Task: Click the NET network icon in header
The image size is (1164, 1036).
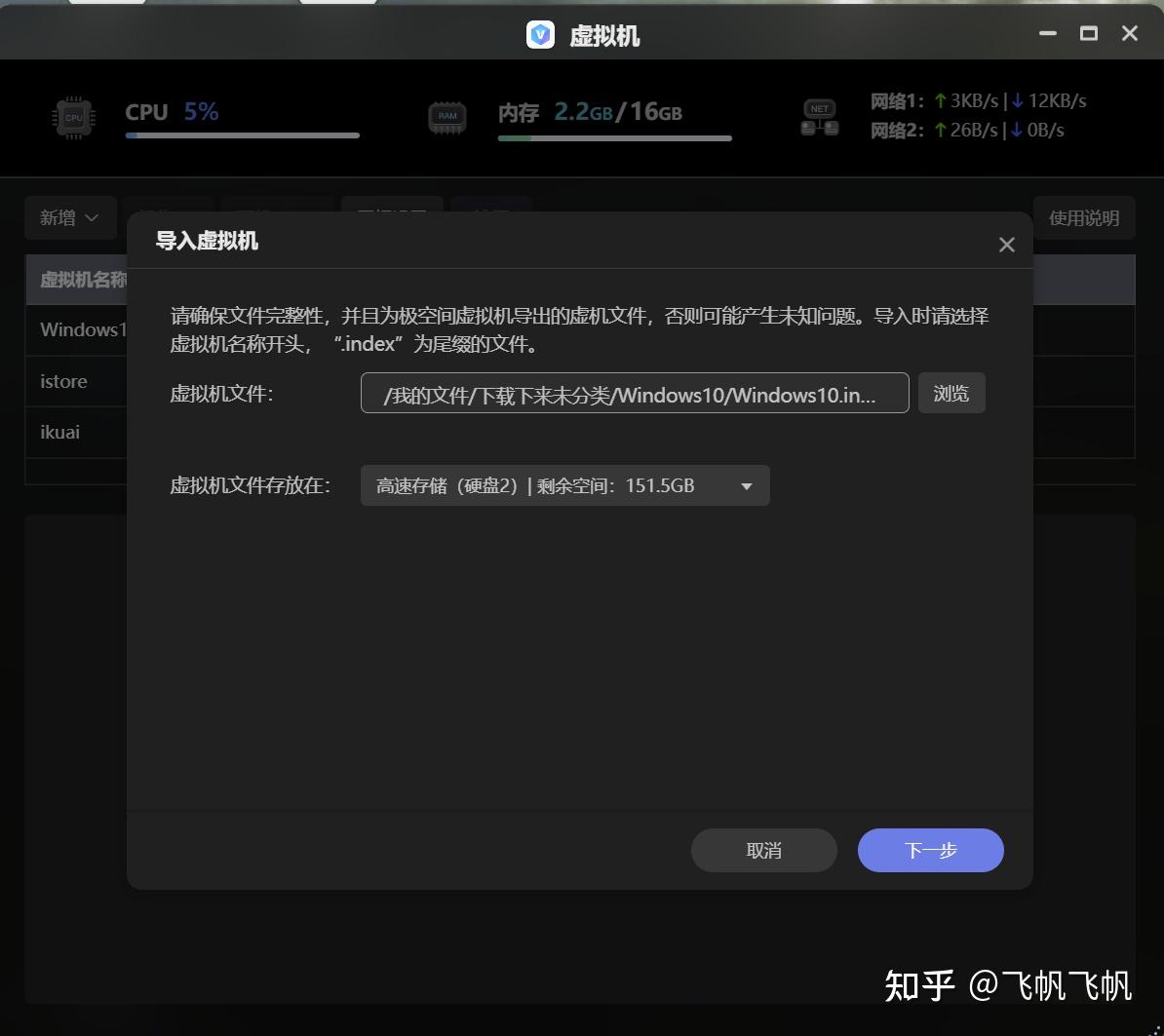Action: 819,116
